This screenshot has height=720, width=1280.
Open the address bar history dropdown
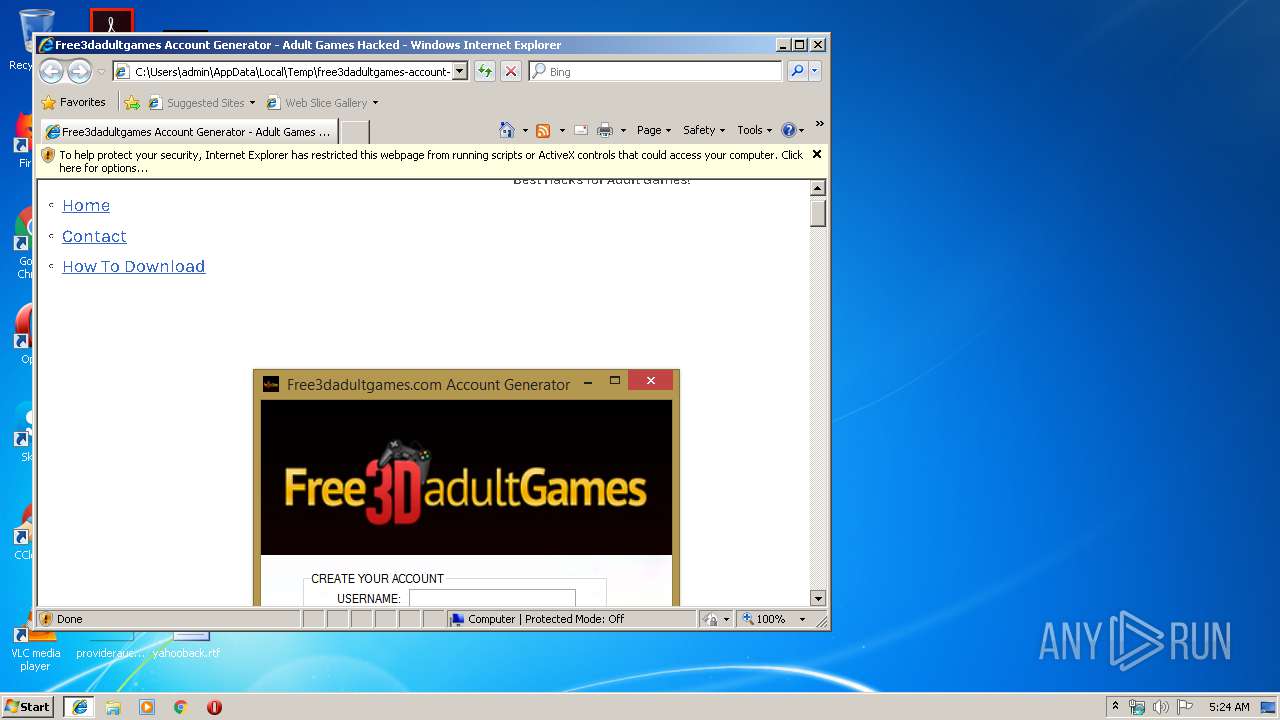point(460,71)
